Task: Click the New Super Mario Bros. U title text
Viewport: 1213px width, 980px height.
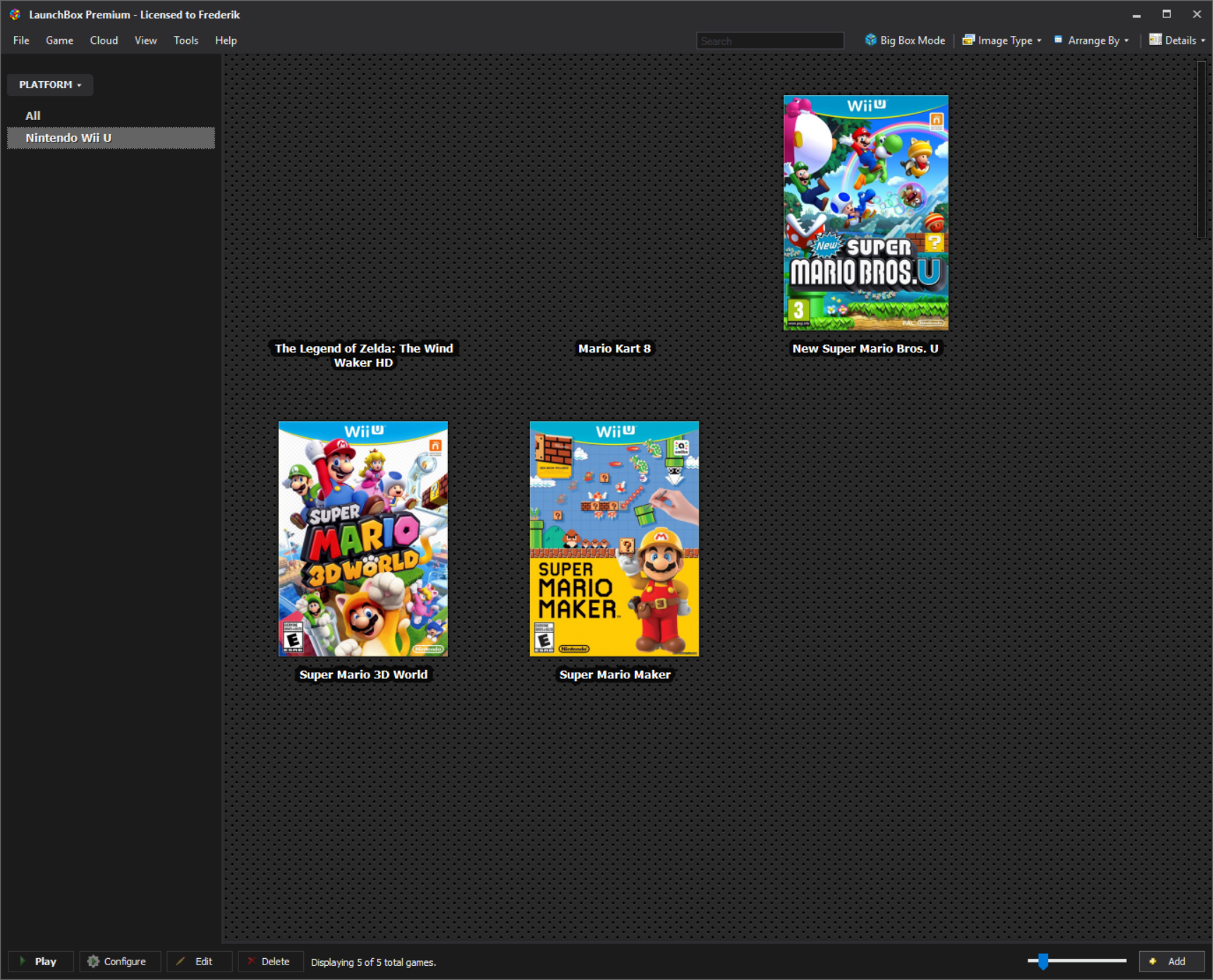Action: pos(865,348)
